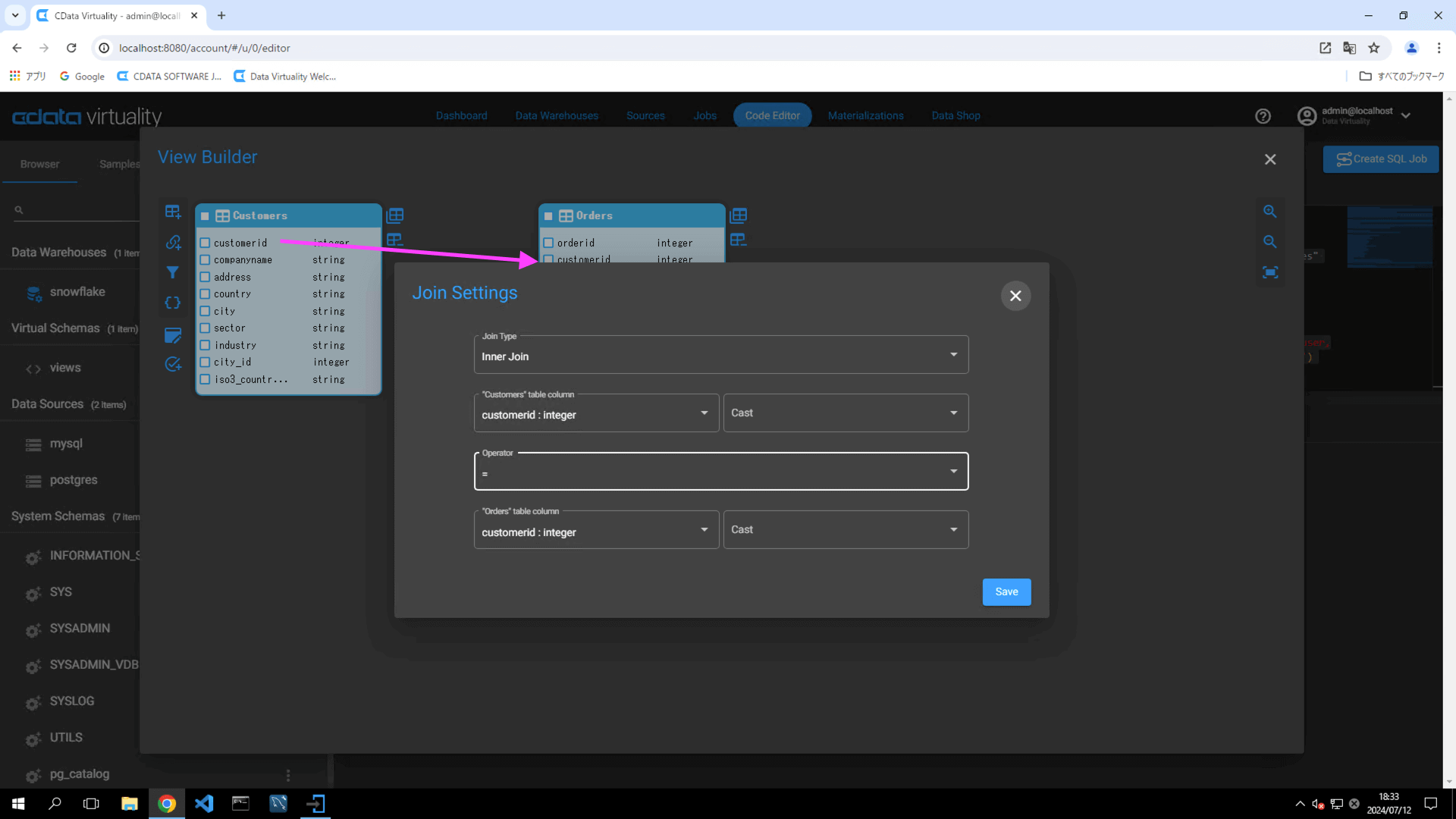The image size is (1456, 819).
Task: Click the translate page icon in address bar
Action: pos(1350,48)
